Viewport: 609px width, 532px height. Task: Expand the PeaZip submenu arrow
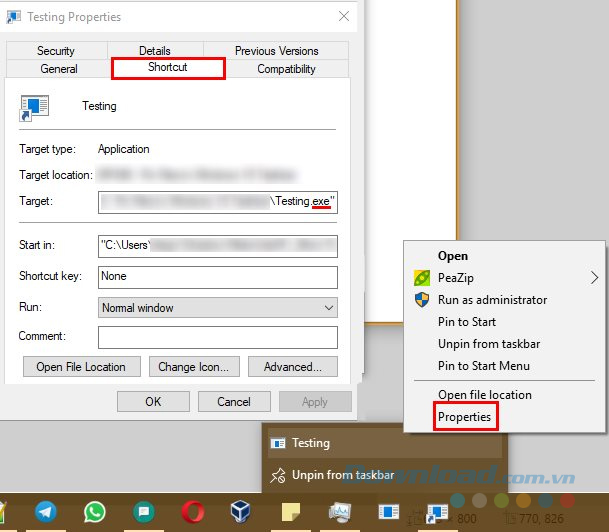pyautogui.click(x=594, y=278)
